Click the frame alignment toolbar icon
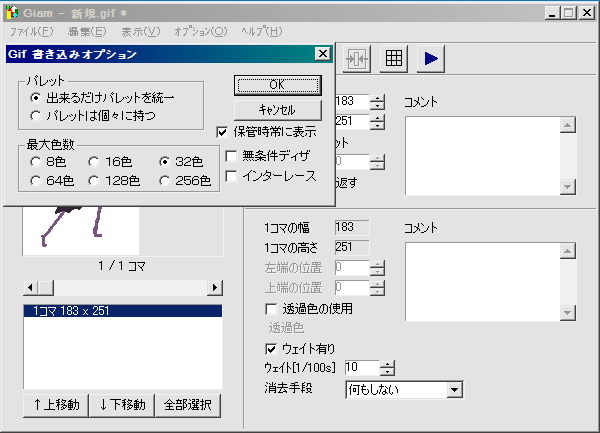This screenshot has height=433, width=600. (x=358, y=59)
